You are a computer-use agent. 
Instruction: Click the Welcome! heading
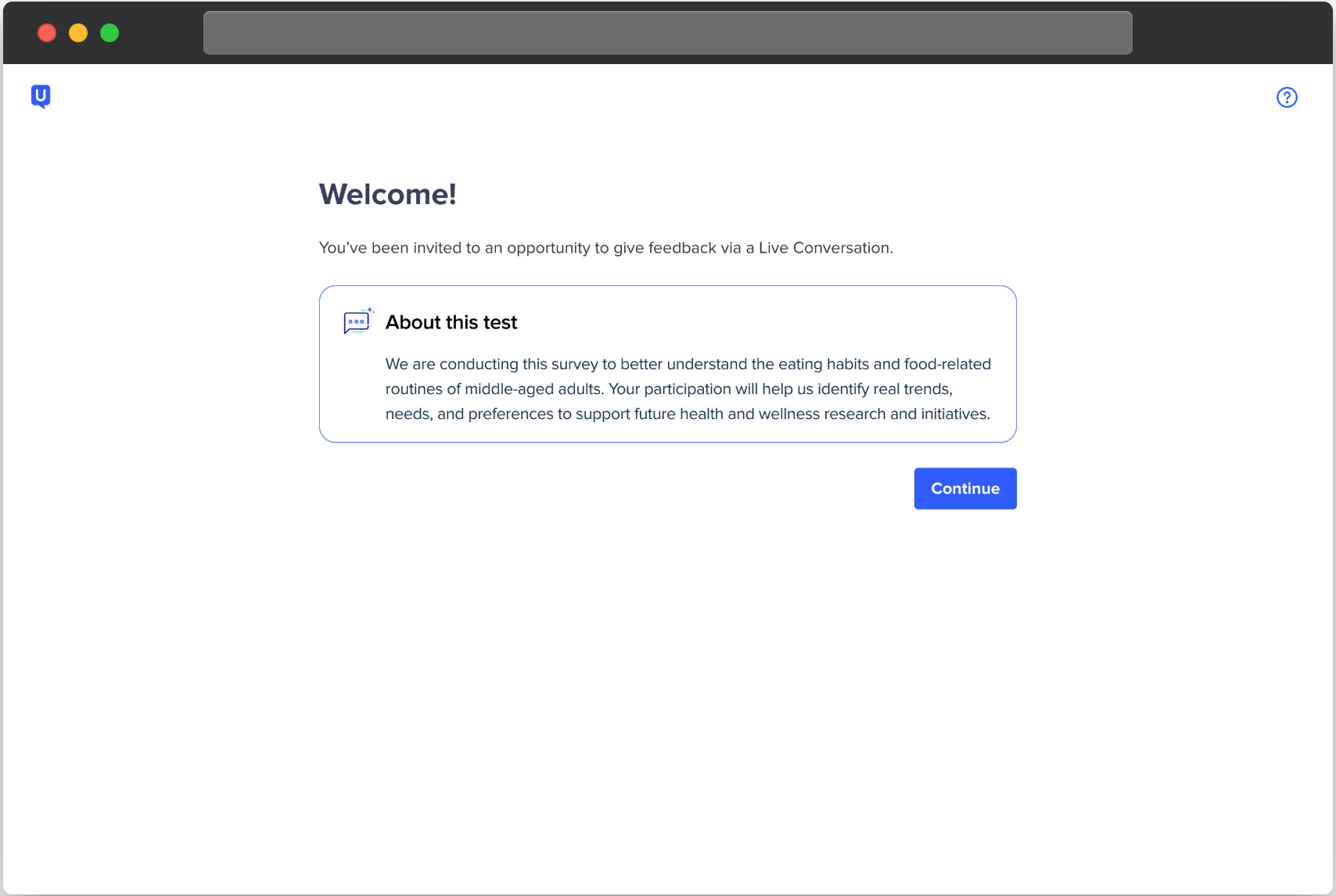(x=387, y=194)
